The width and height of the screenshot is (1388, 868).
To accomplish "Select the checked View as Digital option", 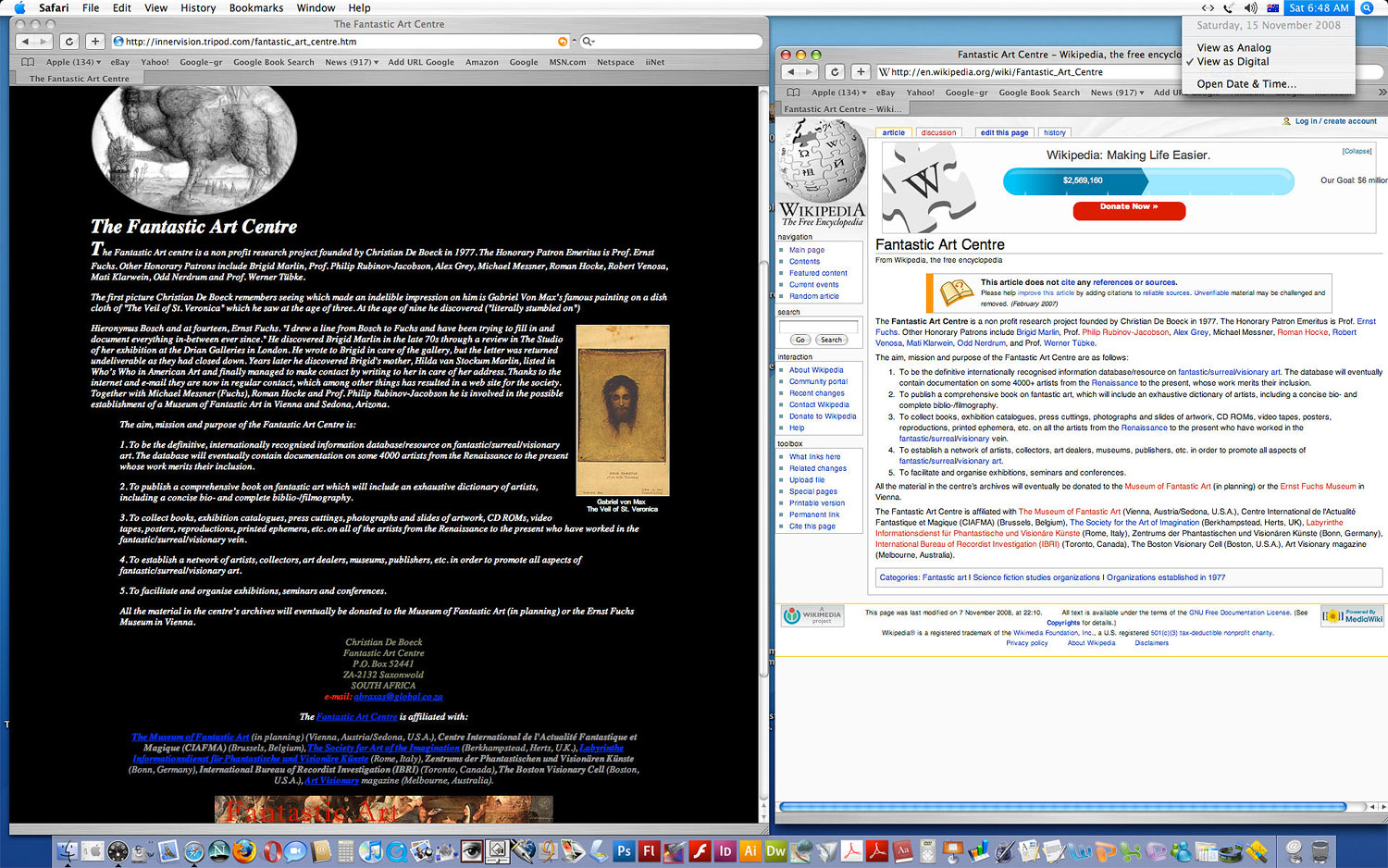I will [1269, 61].
